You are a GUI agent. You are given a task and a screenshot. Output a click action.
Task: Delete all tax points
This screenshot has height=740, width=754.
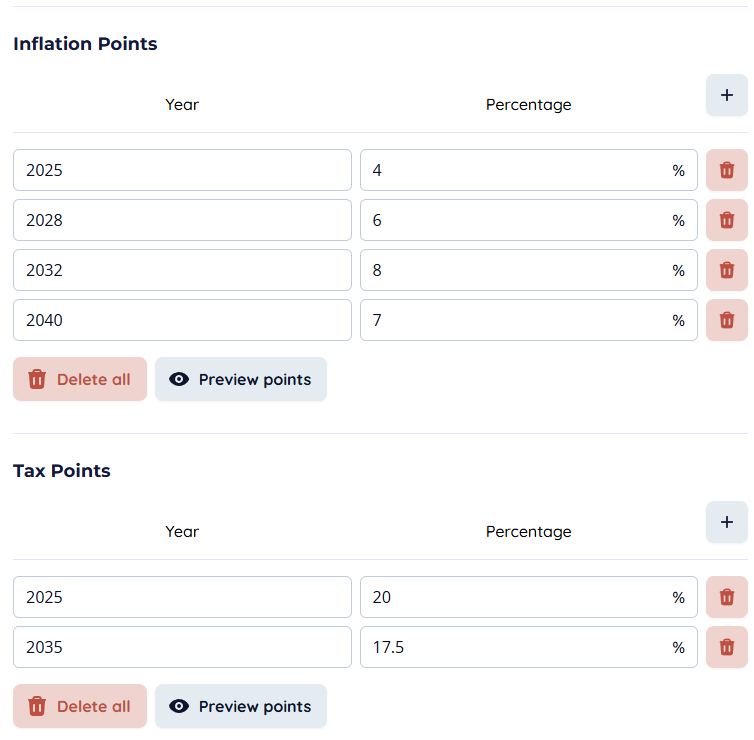(x=80, y=706)
